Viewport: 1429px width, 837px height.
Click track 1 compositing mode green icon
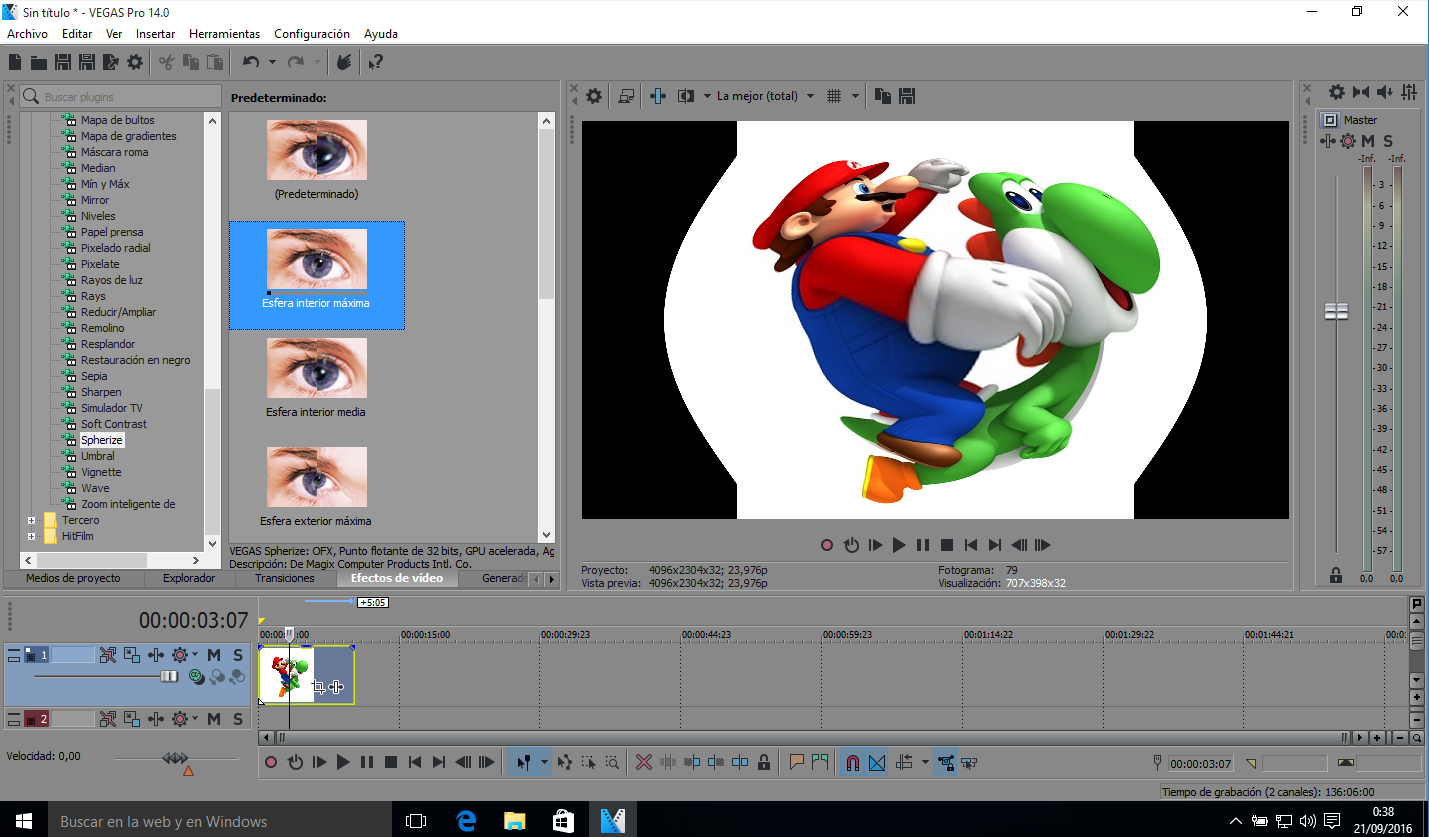[196, 677]
